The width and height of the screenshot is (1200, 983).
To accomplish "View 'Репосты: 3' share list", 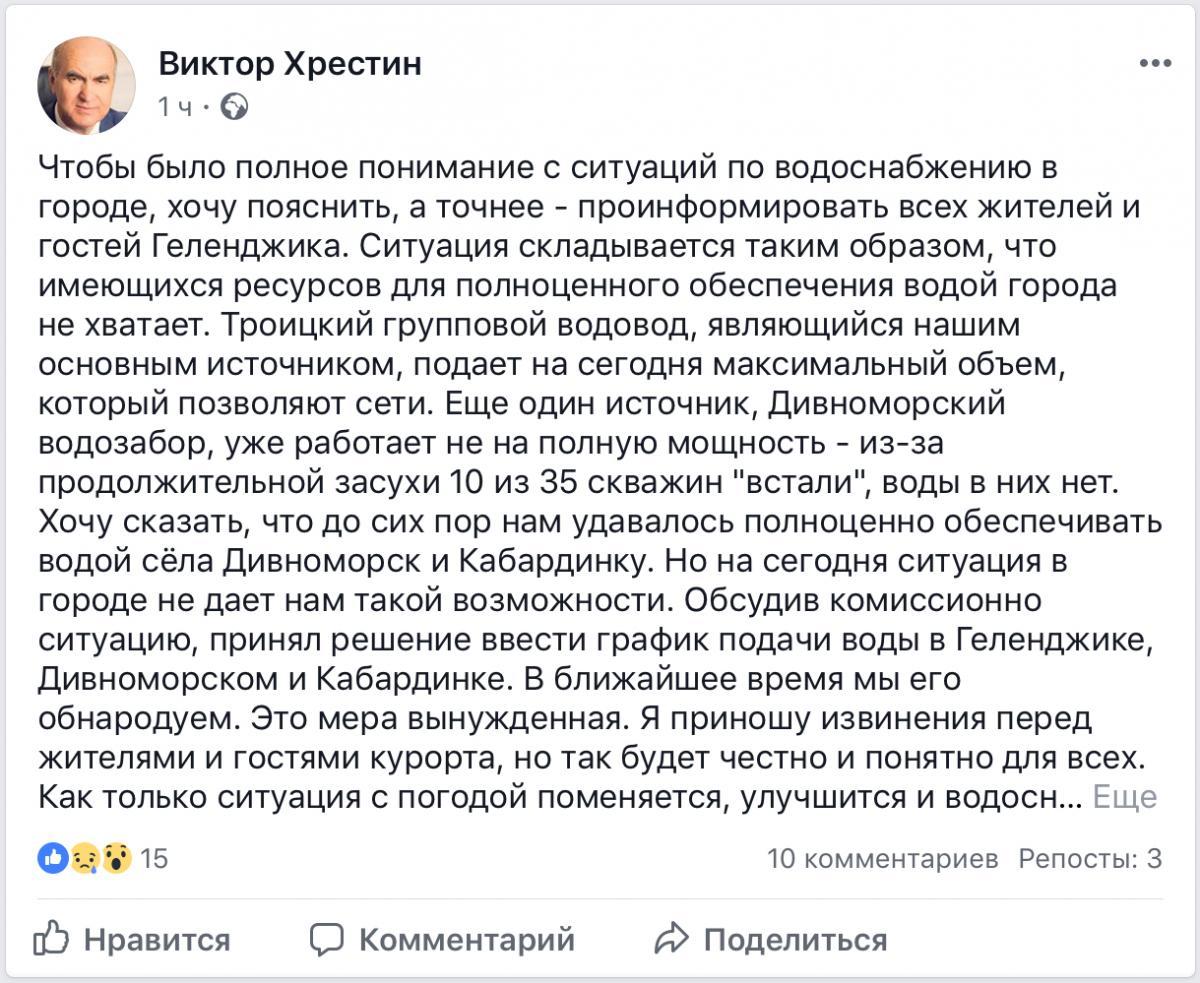I will click(1090, 858).
